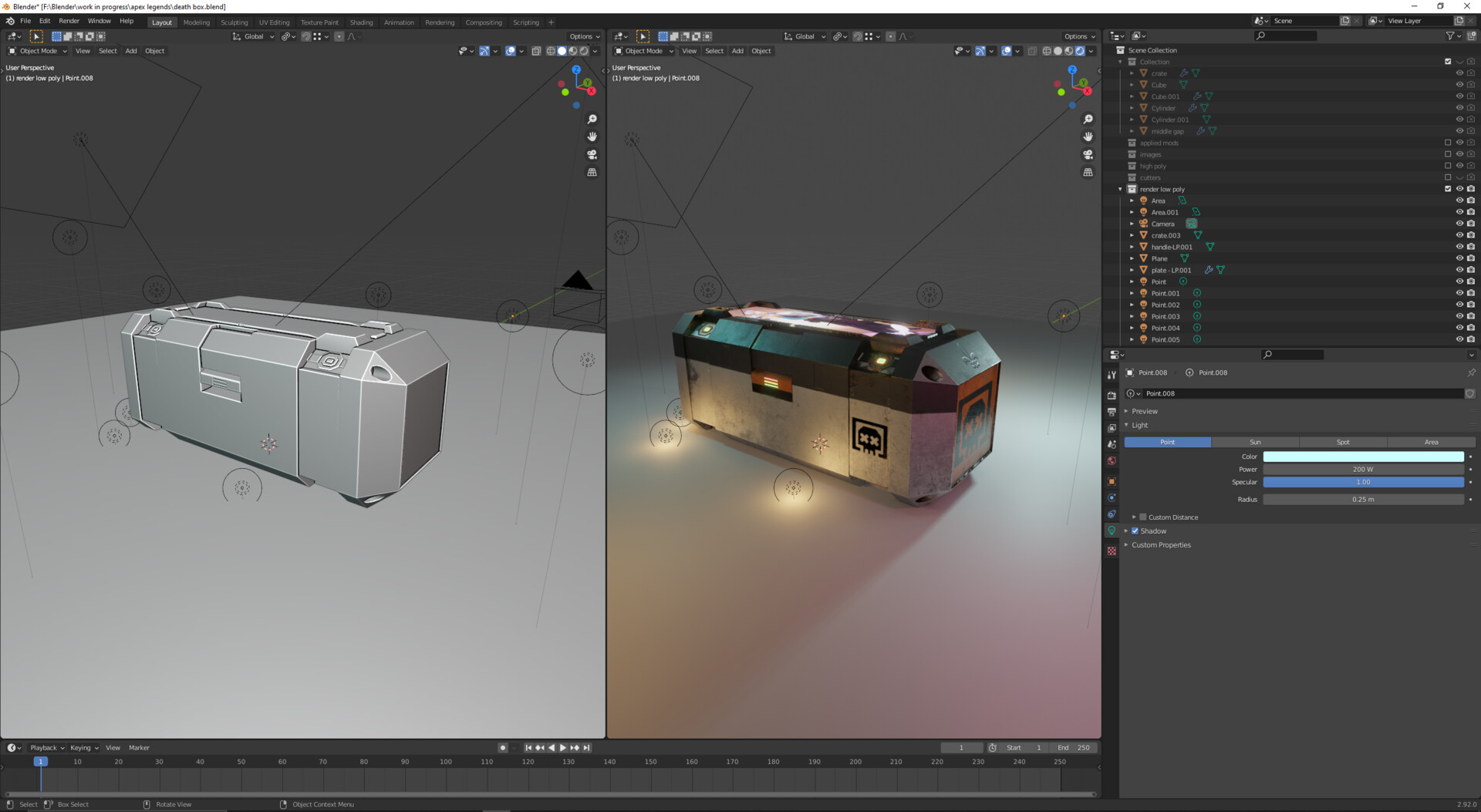Open the Tool properties tab
This screenshot has height=812, width=1481.
click(x=1112, y=375)
